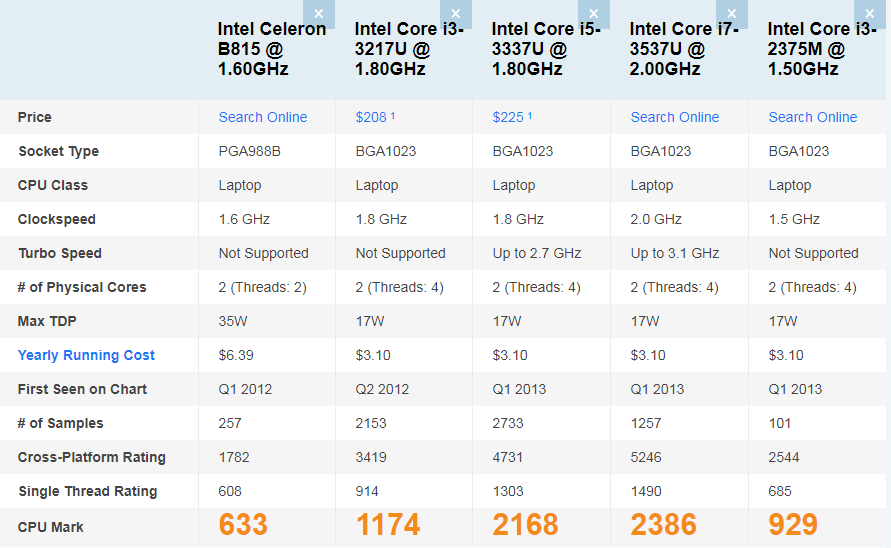This screenshot has width=891, height=548.
Task: Click the Intel Celeron B815 heading
Action: point(272,49)
